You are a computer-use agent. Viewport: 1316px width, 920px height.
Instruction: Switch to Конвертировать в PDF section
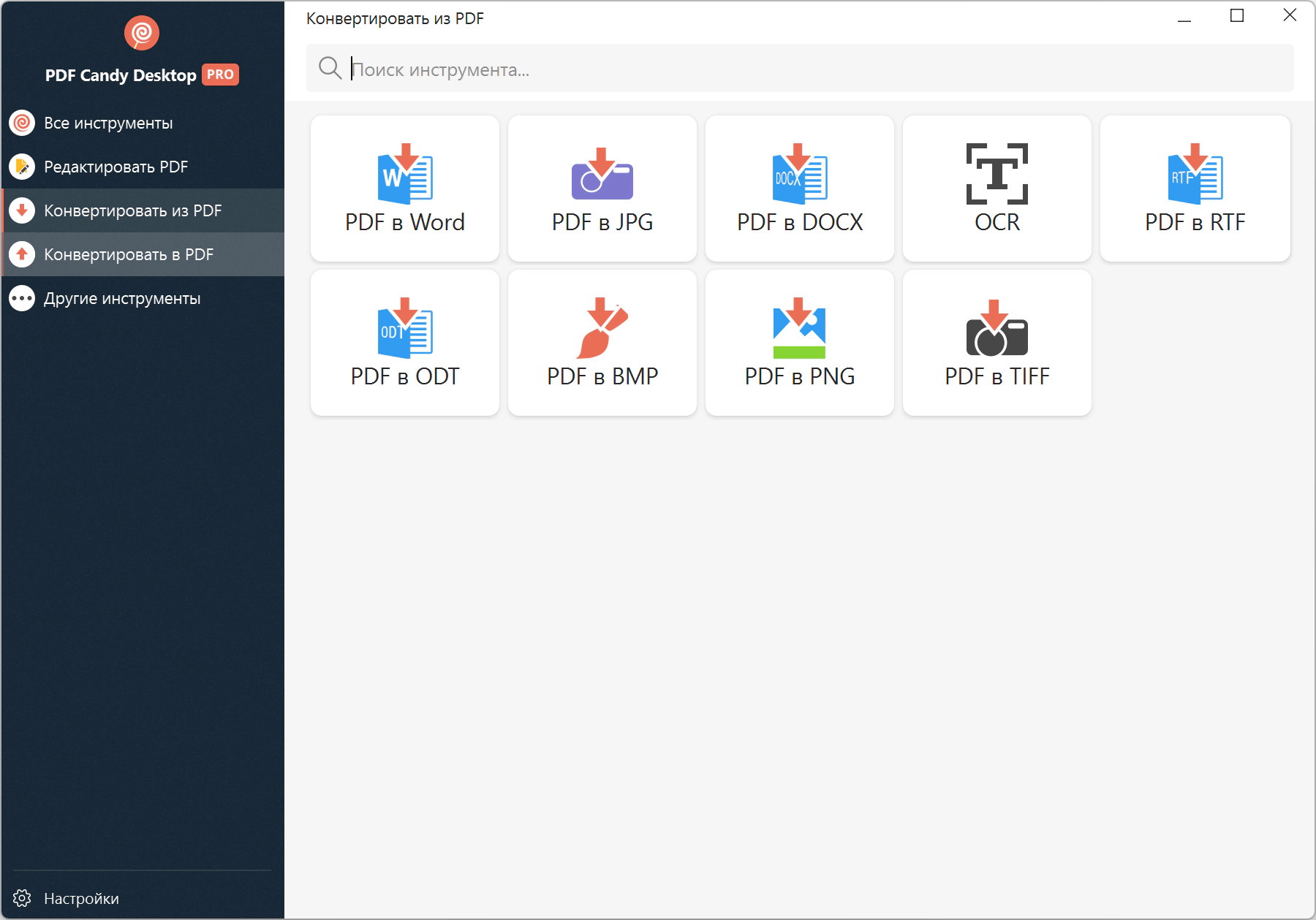(x=129, y=255)
